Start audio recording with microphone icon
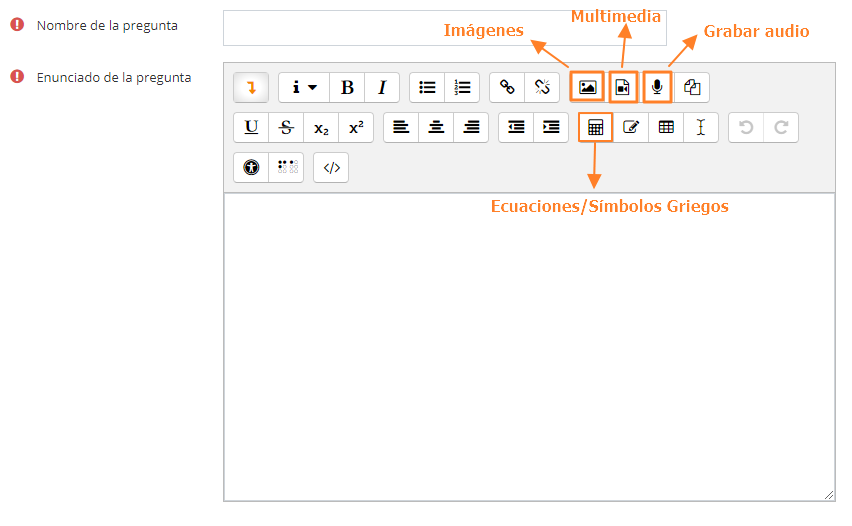This screenshot has height=526, width=852. 657,88
